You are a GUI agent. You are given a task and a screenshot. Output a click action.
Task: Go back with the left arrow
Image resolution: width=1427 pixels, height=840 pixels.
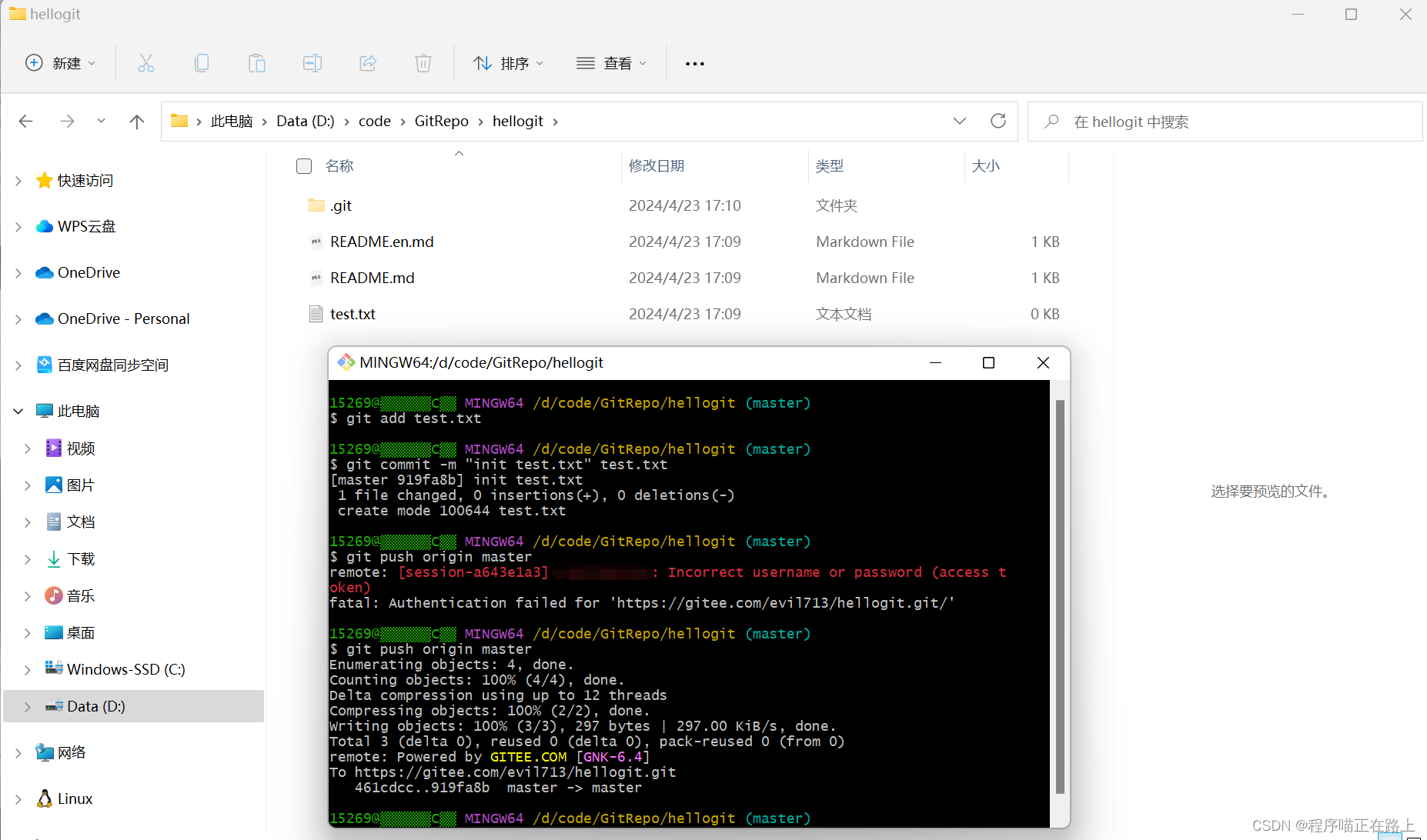click(x=26, y=121)
